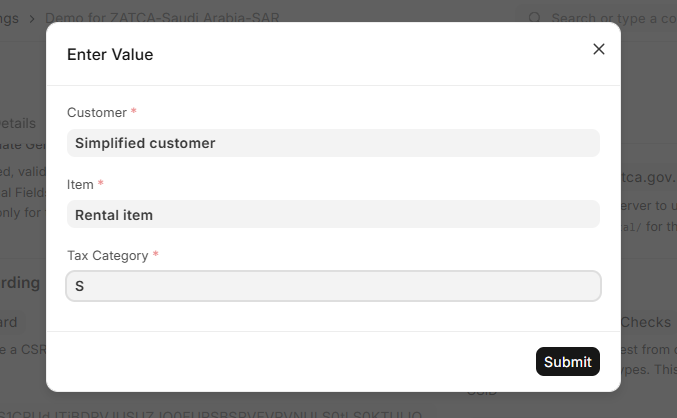Click the Tax Category field label

(107, 256)
